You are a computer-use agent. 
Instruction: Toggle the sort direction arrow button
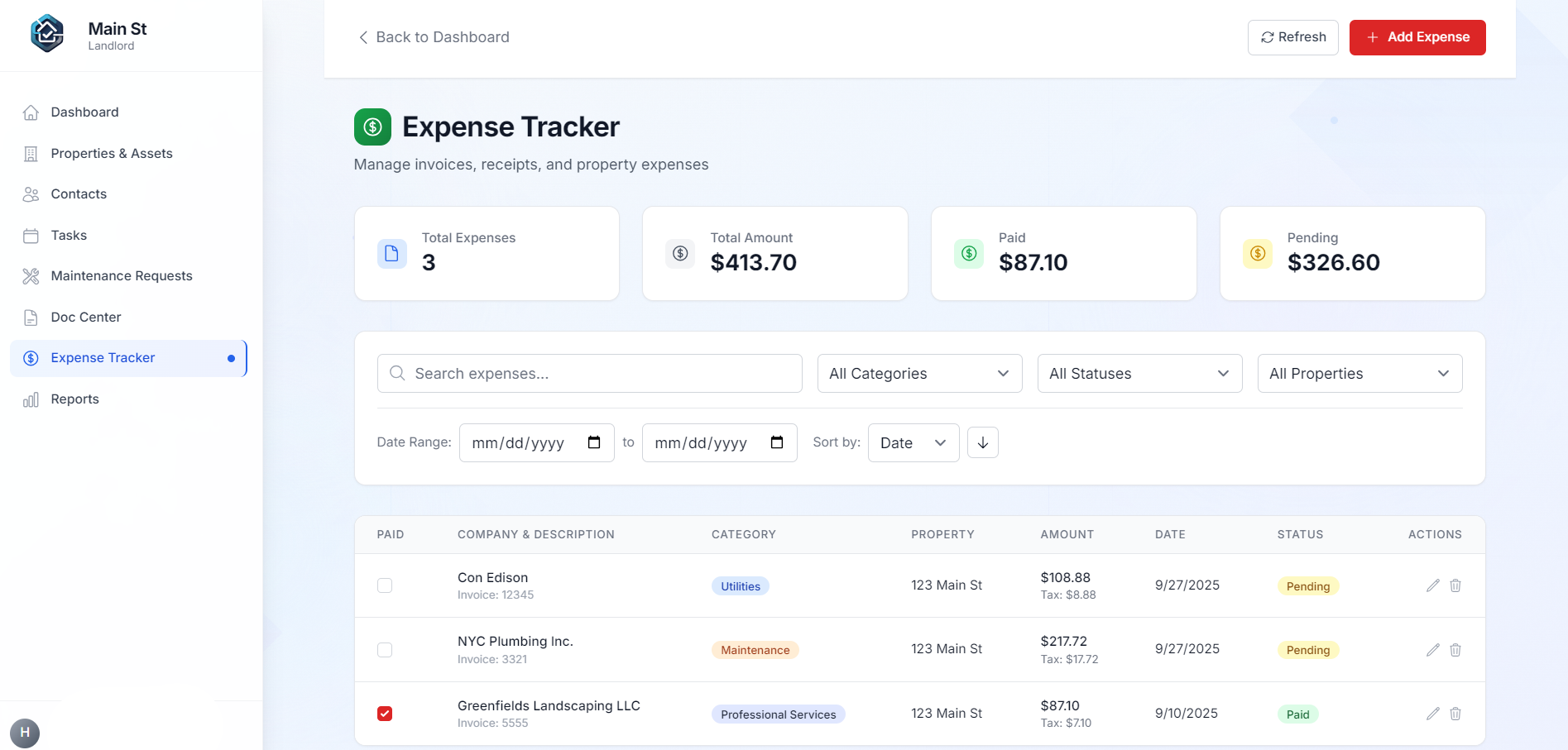(x=983, y=442)
